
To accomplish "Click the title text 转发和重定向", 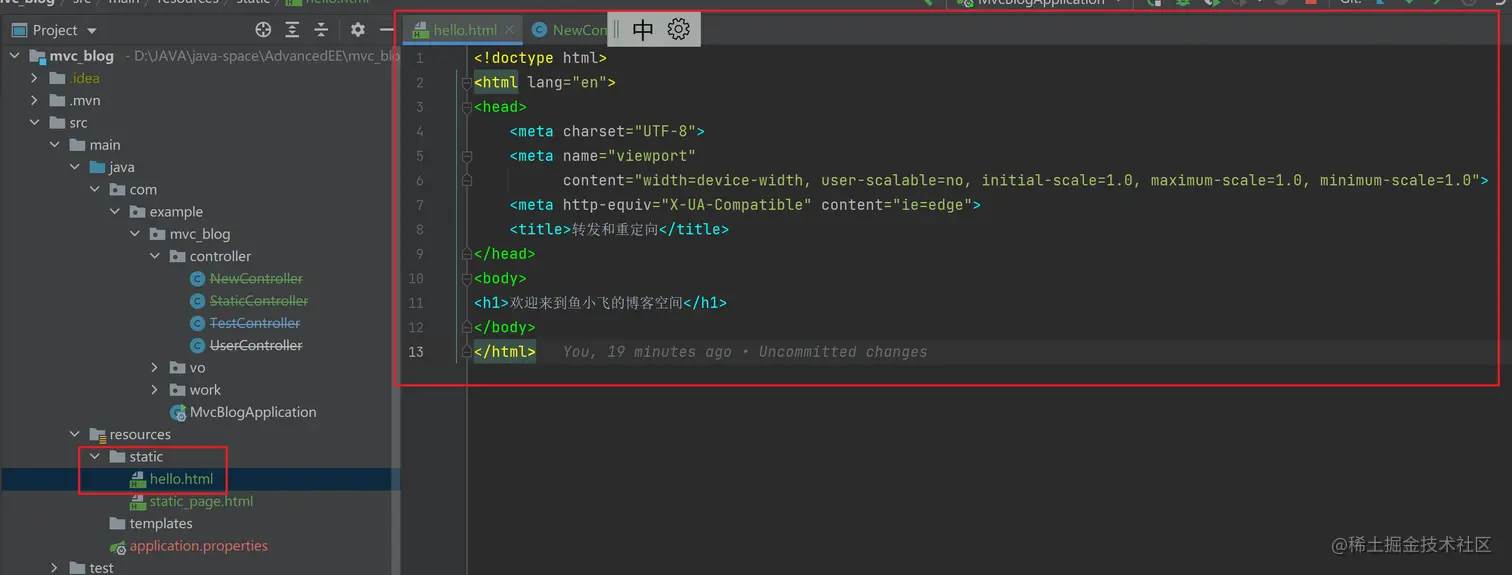I will coord(615,229).
